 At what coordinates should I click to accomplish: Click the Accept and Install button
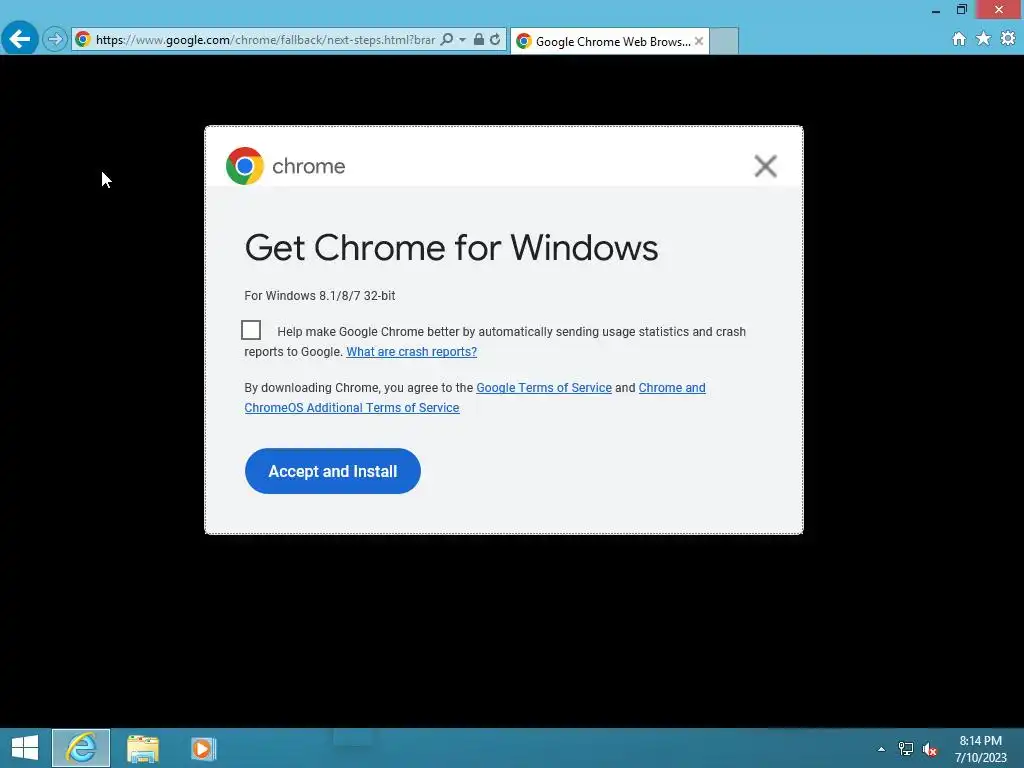(332, 471)
